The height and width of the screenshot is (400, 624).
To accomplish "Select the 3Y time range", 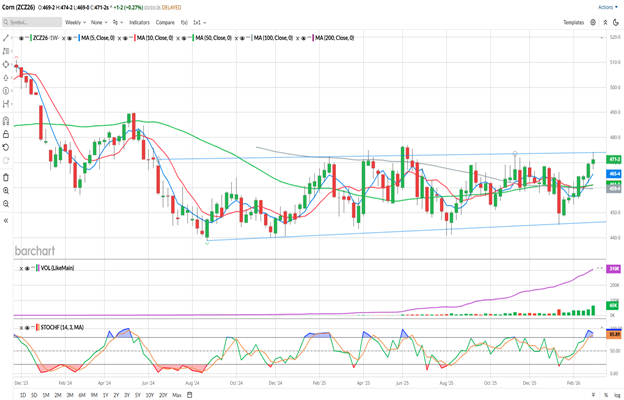I will [x=127, y=395].
